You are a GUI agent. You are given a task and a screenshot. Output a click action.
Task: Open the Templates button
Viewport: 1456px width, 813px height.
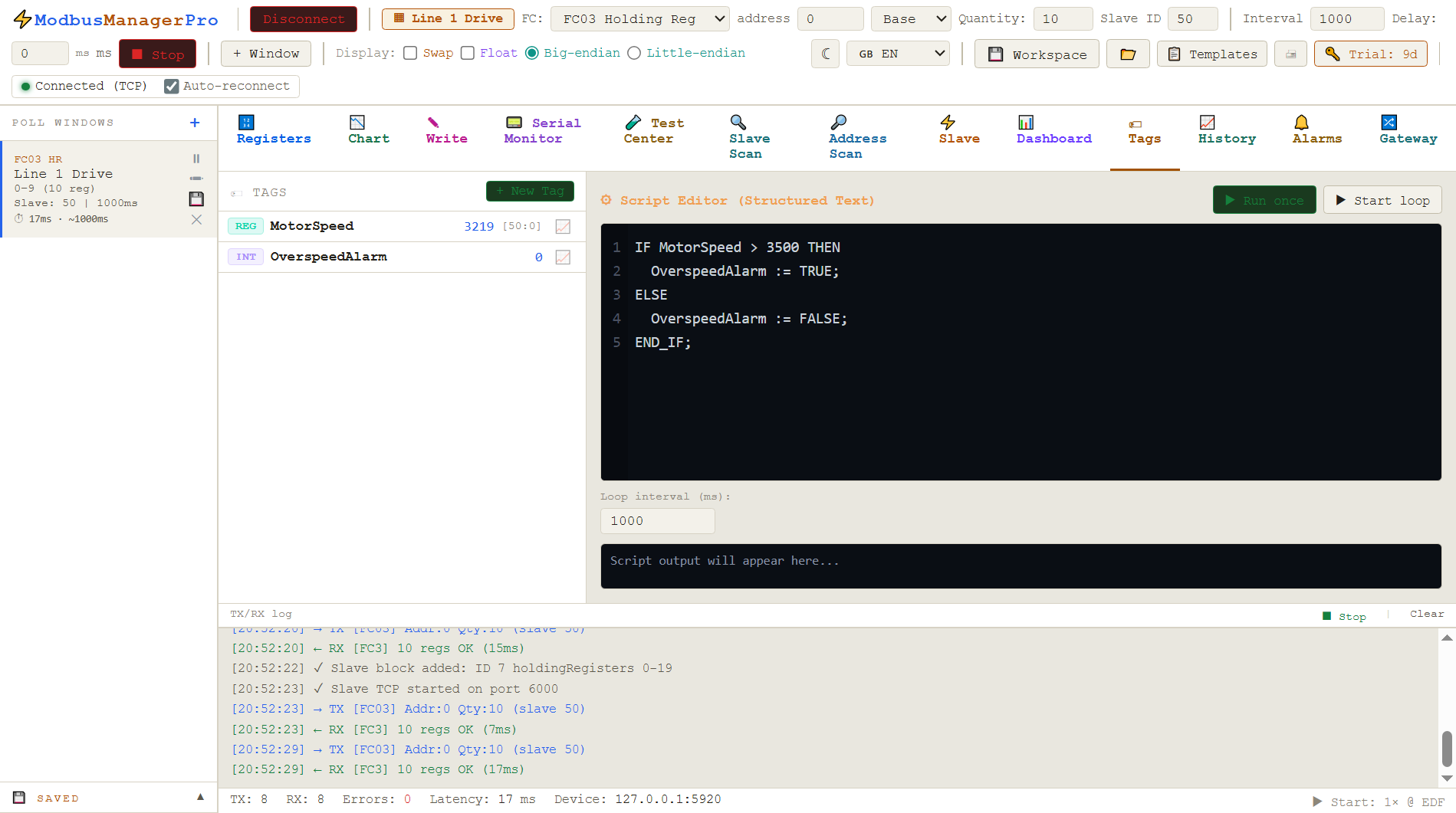(x=1212, y=54)
